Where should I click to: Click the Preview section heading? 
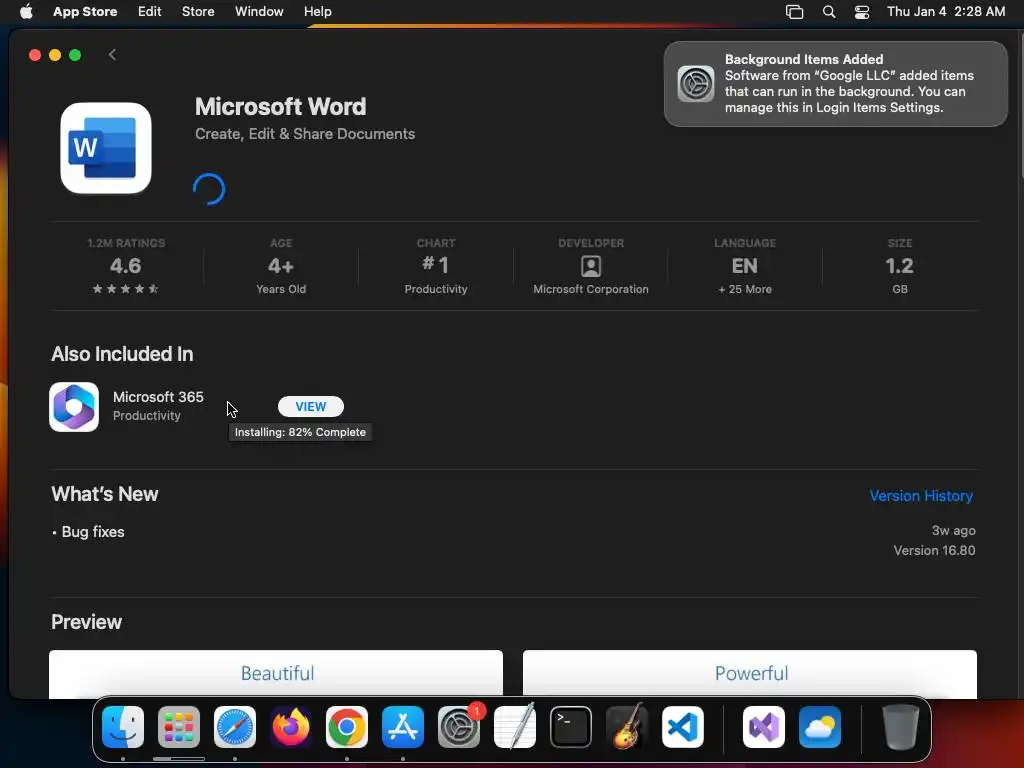[86, 622]
